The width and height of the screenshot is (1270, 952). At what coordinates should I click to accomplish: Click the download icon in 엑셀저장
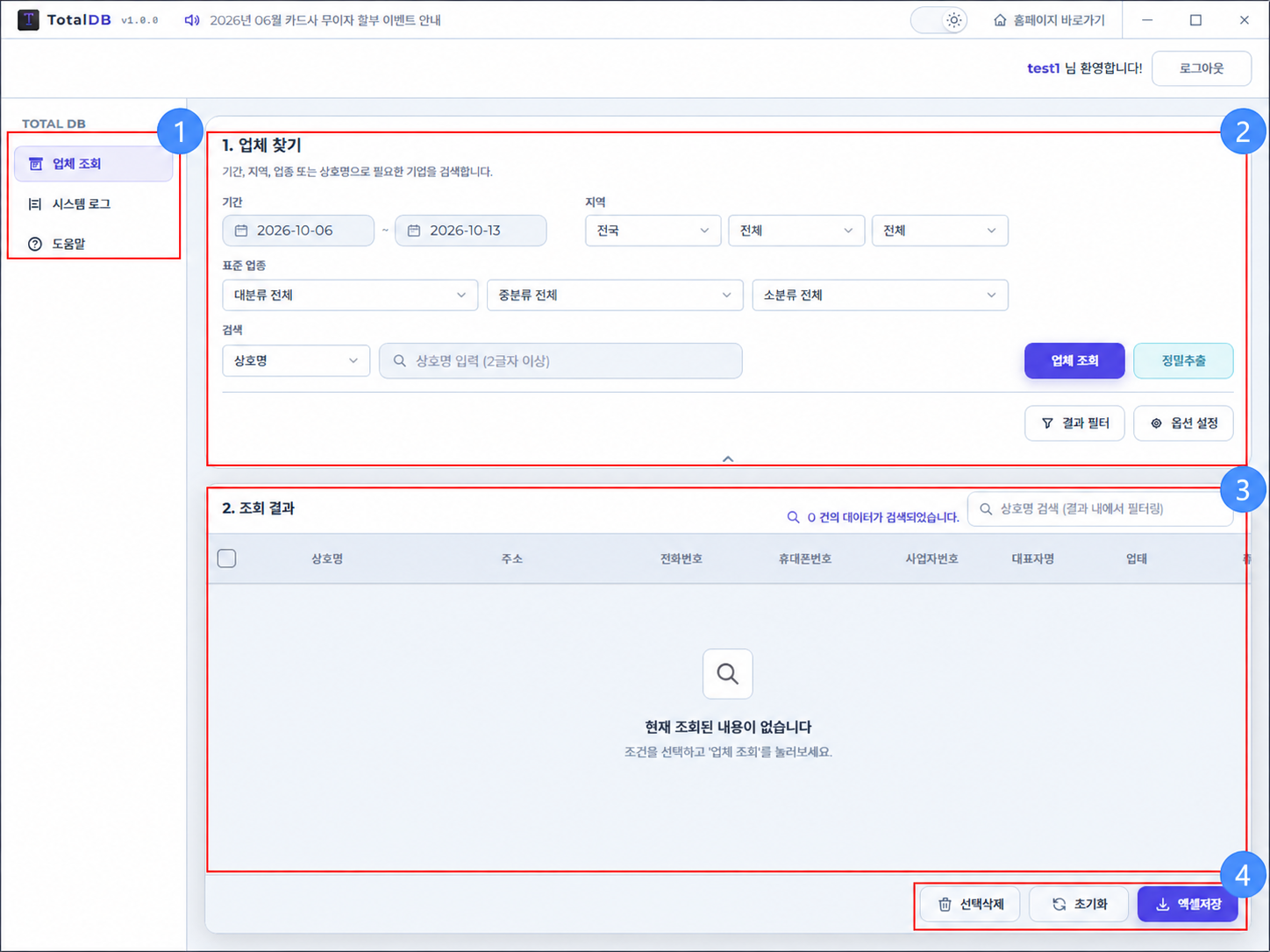(1162, 905)
